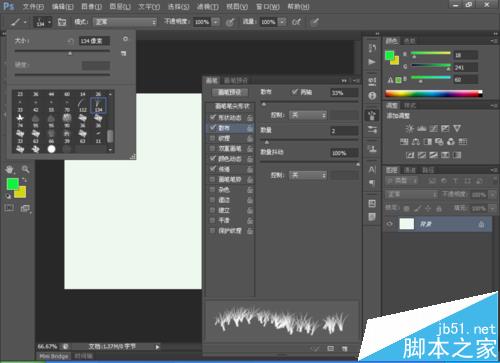The image size is (500, 363).
Task: Click the yellow background color swatch in toolbox
Action: (x=21, y=193)
